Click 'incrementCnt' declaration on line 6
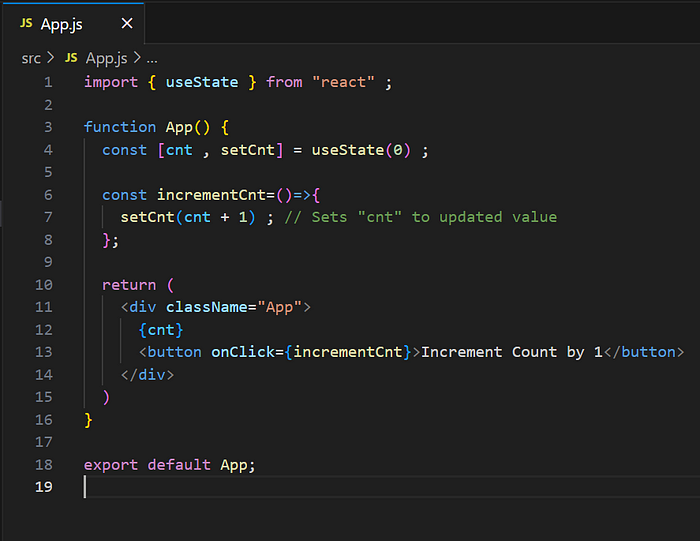The width and height of the screenshot is (700, 541). pos(211,195)
